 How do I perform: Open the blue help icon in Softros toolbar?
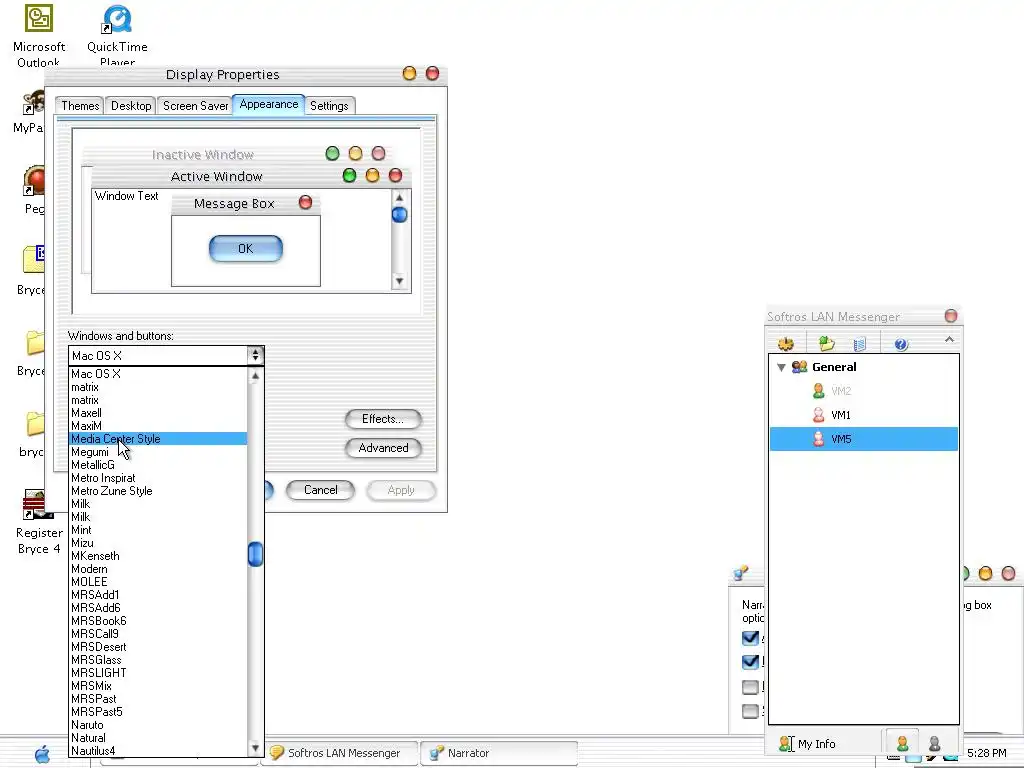pyautogui.click(x=901, y=344)
